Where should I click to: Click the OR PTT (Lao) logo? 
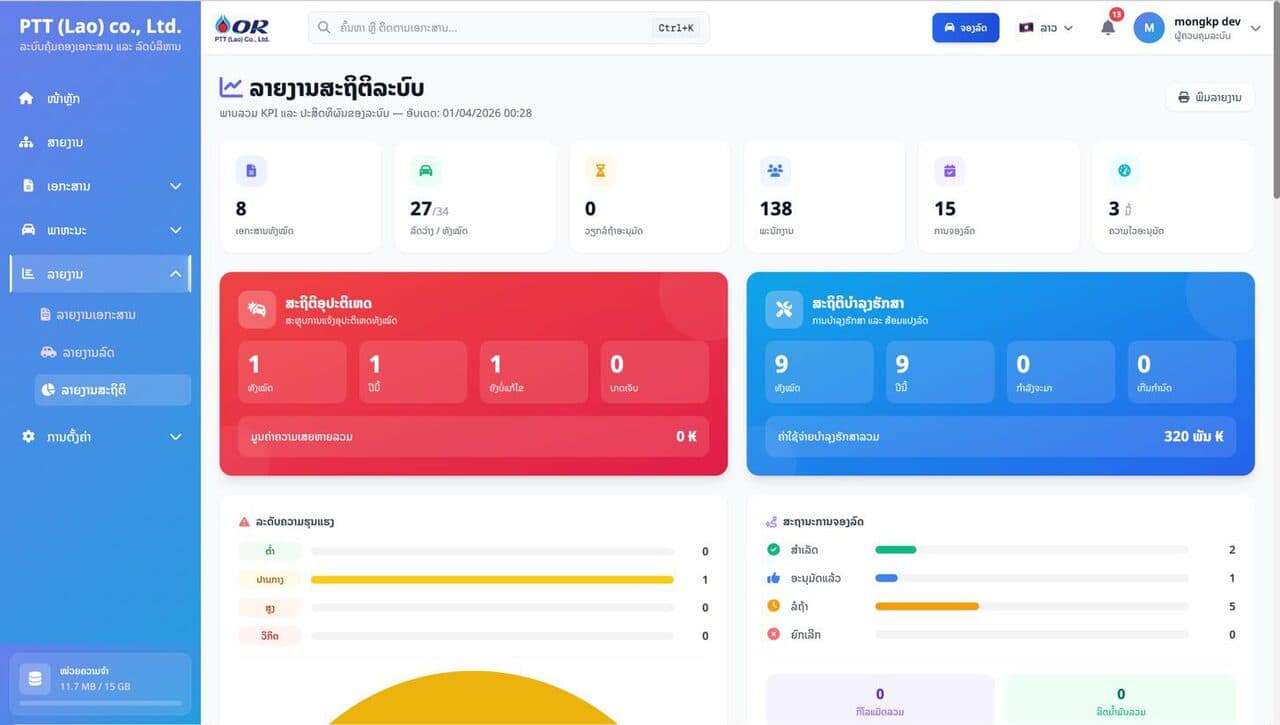[x=242, y=28]
